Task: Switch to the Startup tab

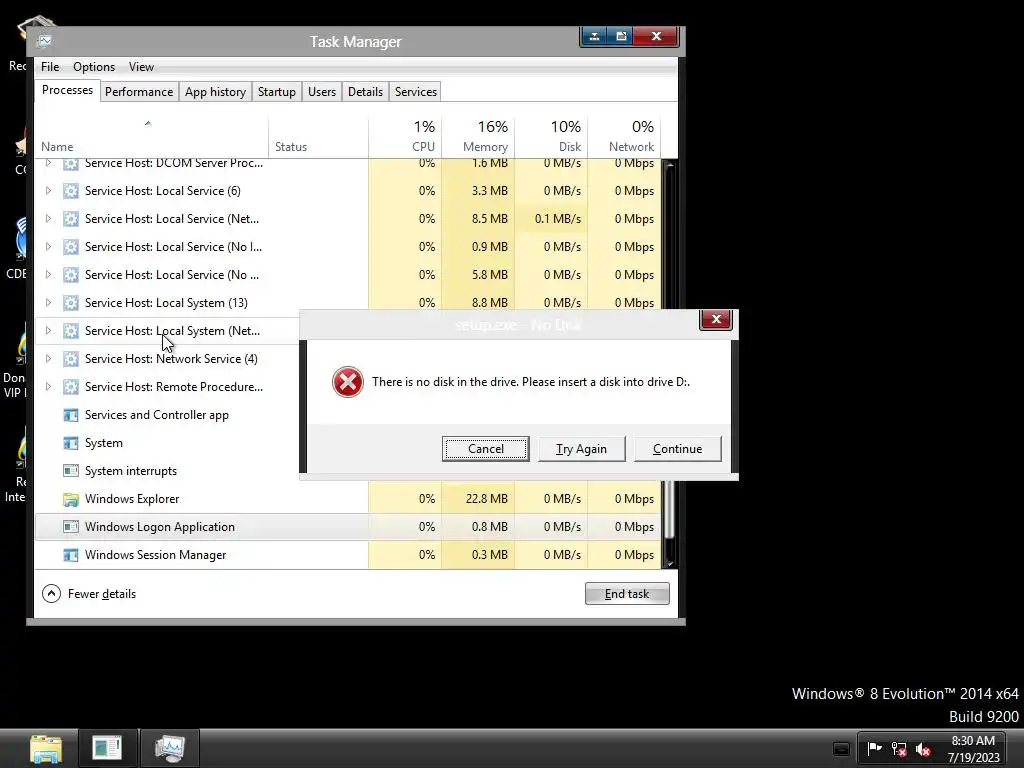Action: pyautogui.click(x=277, y=92)
